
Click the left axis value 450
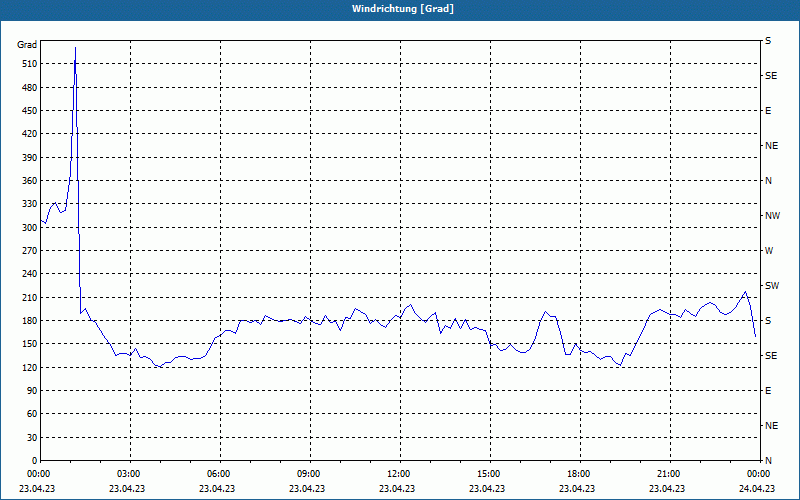pyautogui.click(x=30, y=111)
